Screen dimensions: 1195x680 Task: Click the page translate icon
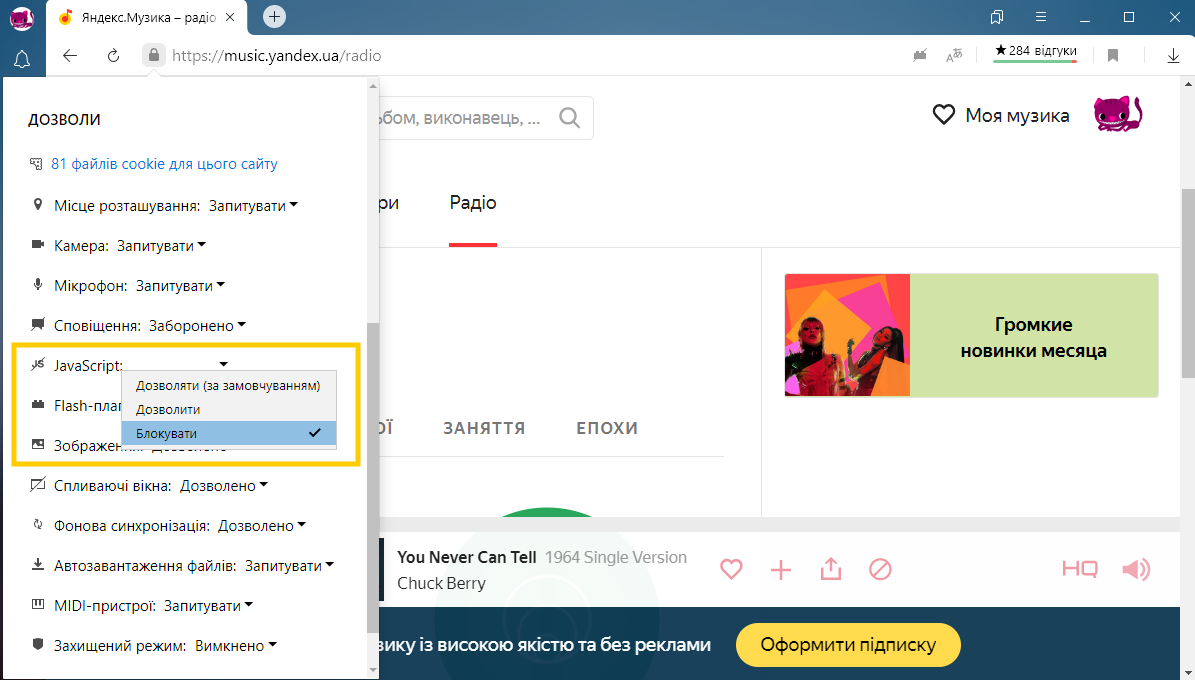[953, 55]
